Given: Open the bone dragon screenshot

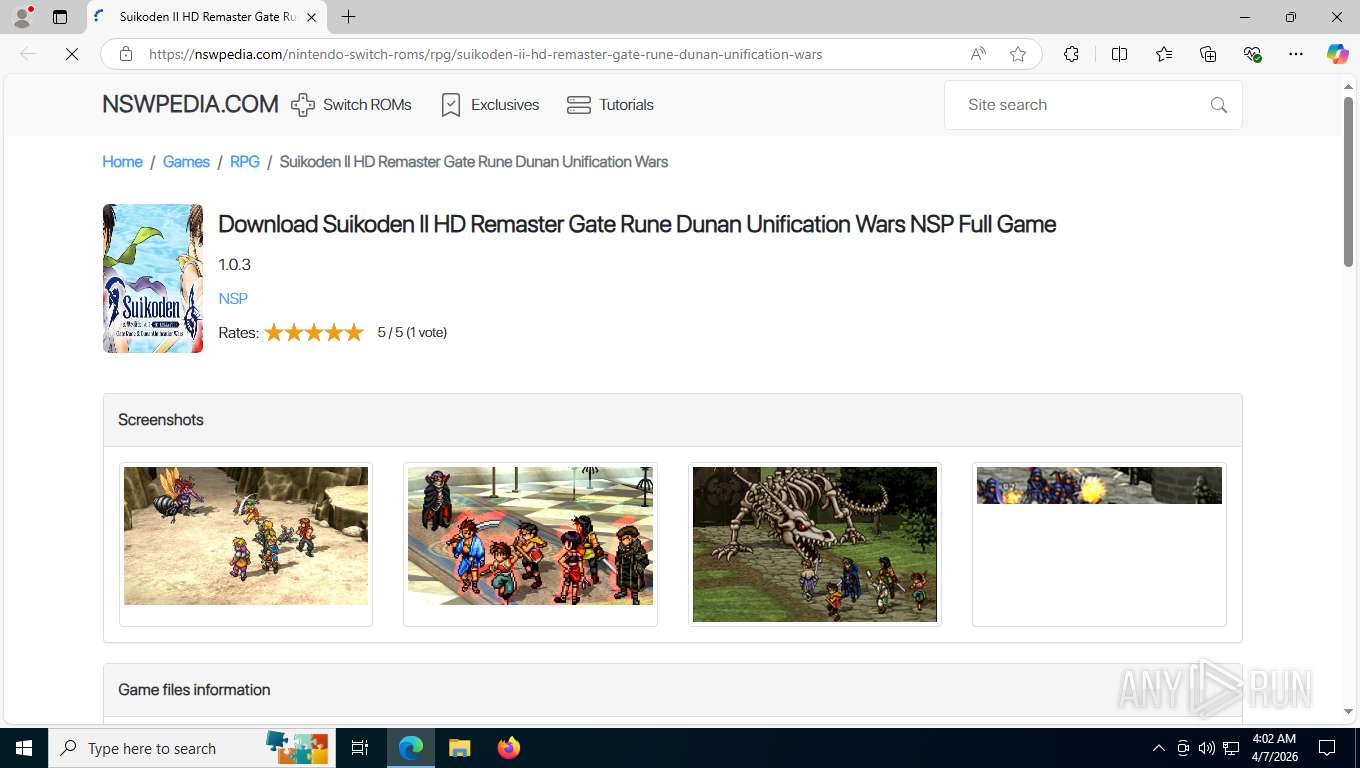Looking at the screenshot, I should [815, 544].
